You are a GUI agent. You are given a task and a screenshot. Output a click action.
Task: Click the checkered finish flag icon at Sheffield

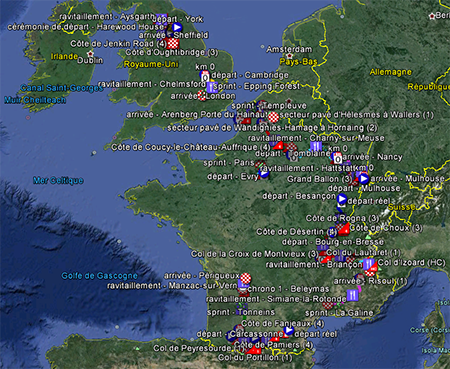click(x=172, y=43)
